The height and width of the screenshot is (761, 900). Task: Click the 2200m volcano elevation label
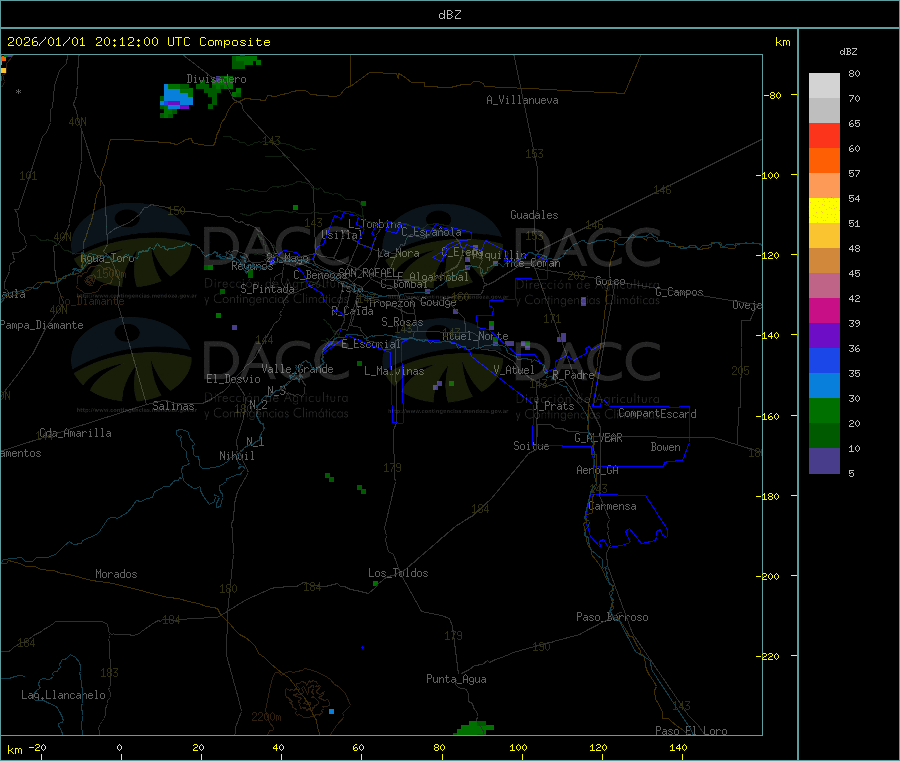(x=266, y=717)
